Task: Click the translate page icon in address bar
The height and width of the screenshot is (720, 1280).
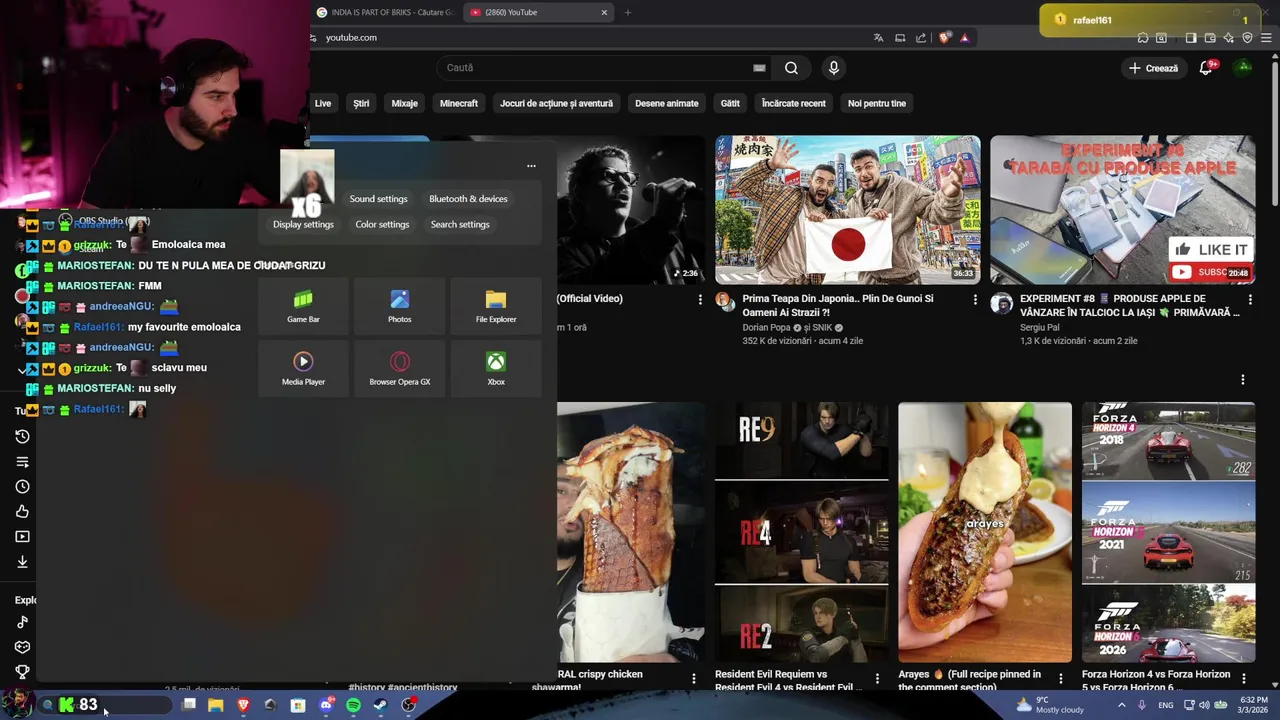Action: click(878, 38)
